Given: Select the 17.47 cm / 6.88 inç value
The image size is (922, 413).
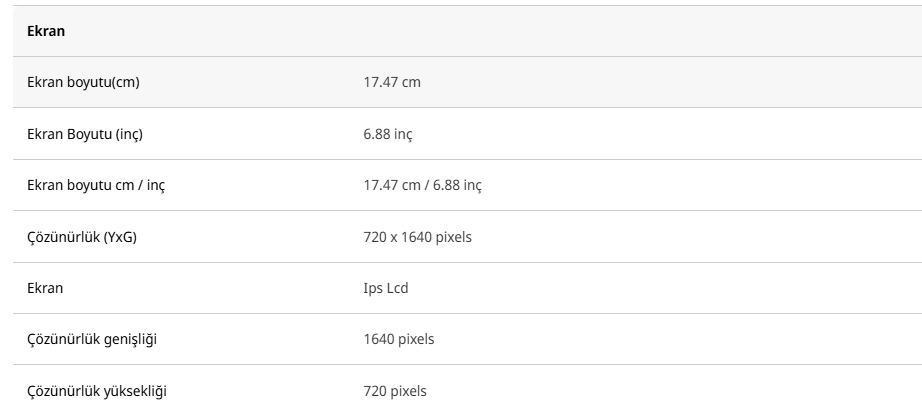Looking at the screenshot, I should coord(423,185).
